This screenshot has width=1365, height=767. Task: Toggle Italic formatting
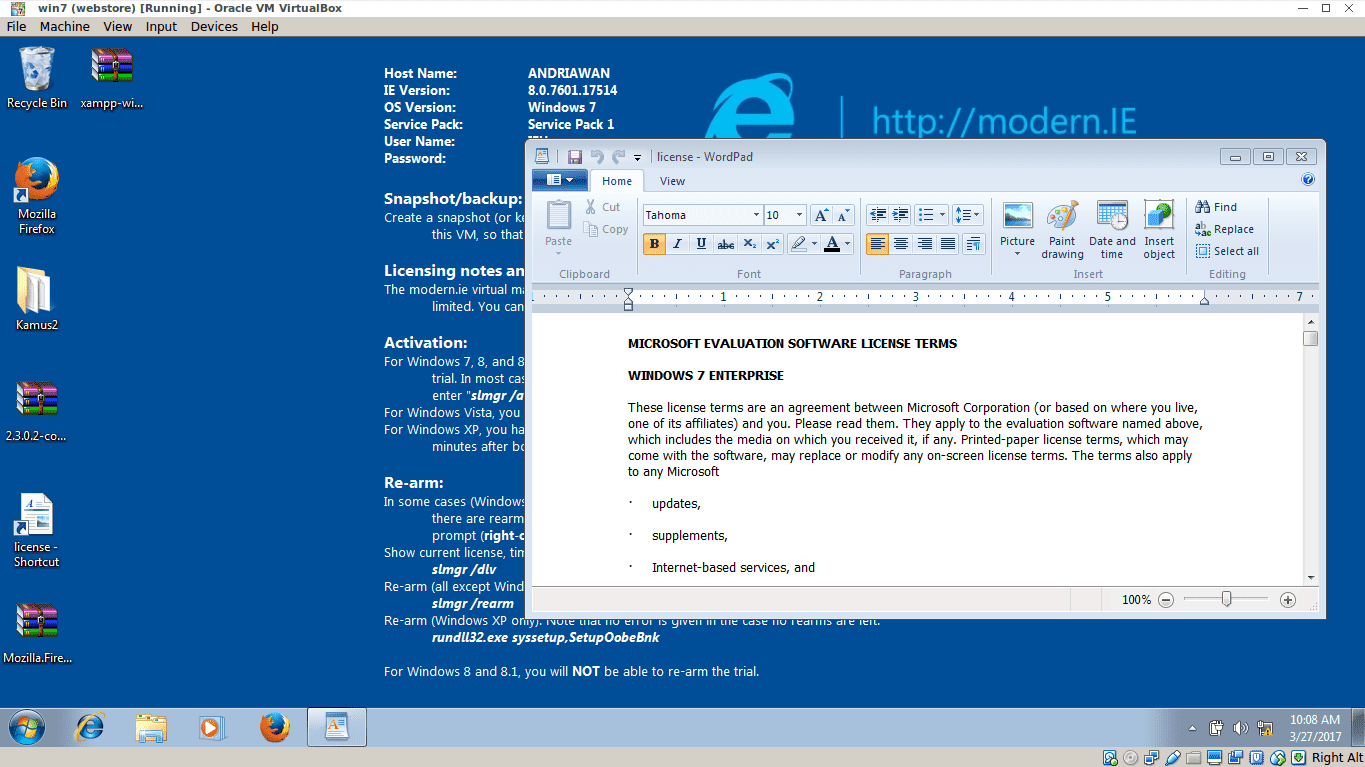(x=678, y=244)
